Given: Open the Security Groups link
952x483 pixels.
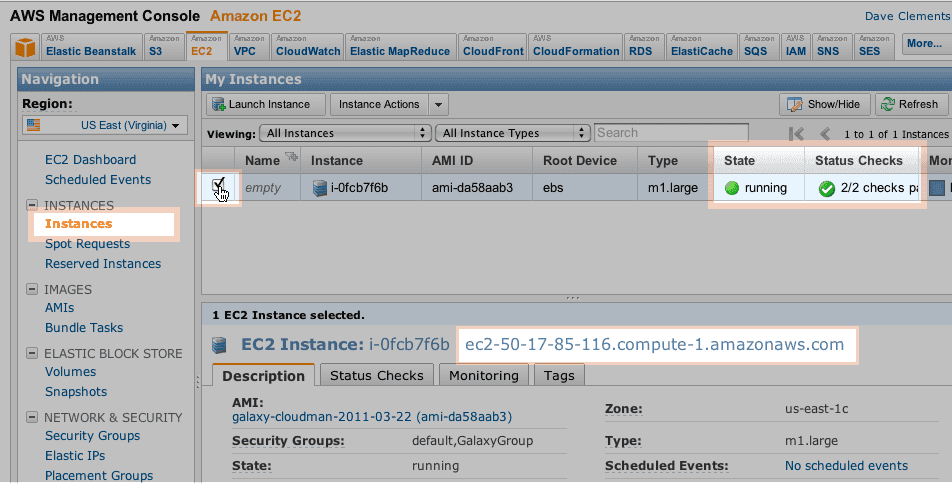Looking at the screenshot, I should coord(92,436).
